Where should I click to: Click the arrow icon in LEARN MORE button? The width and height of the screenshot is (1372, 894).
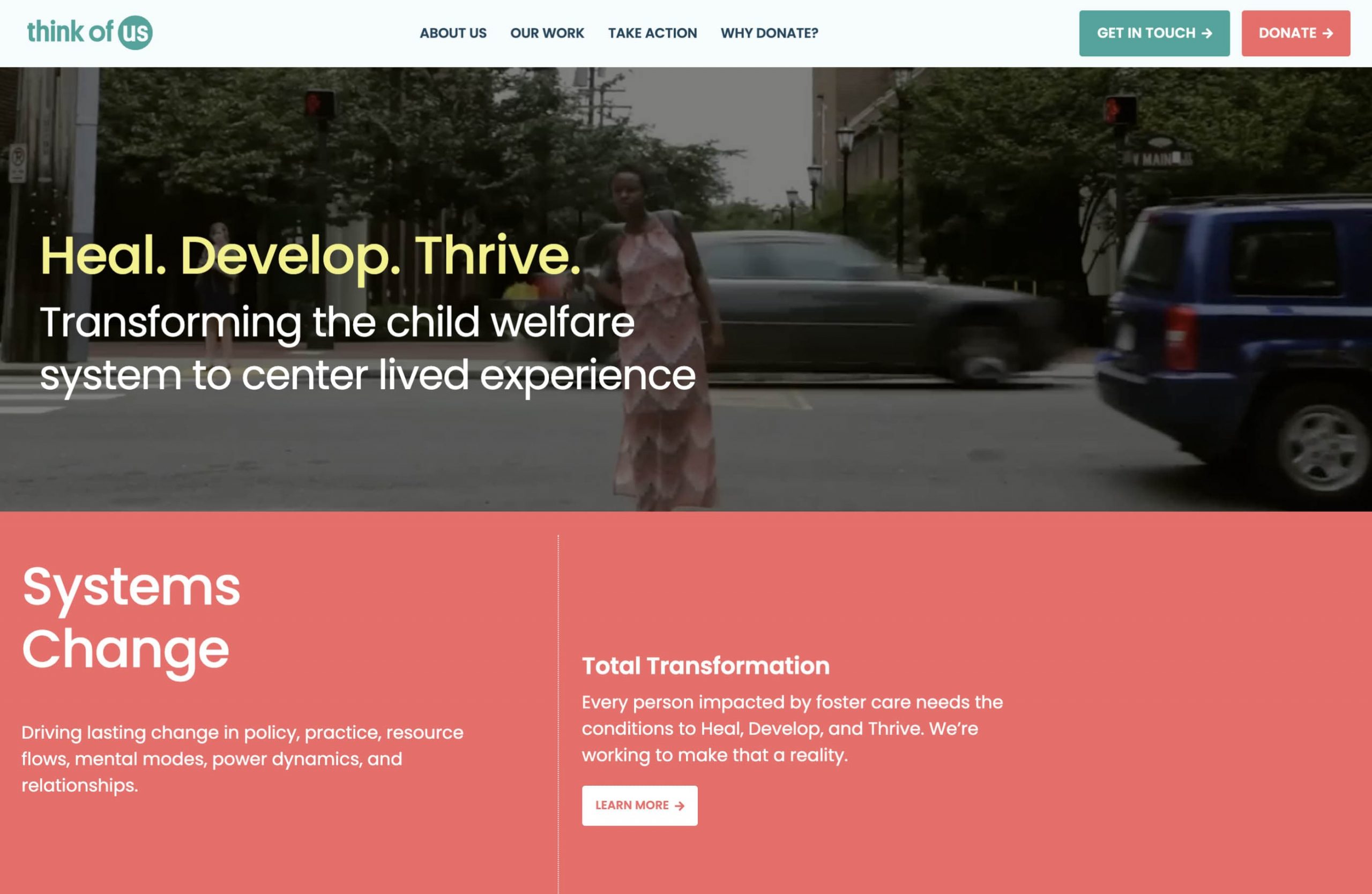click(x=680, y=805)
